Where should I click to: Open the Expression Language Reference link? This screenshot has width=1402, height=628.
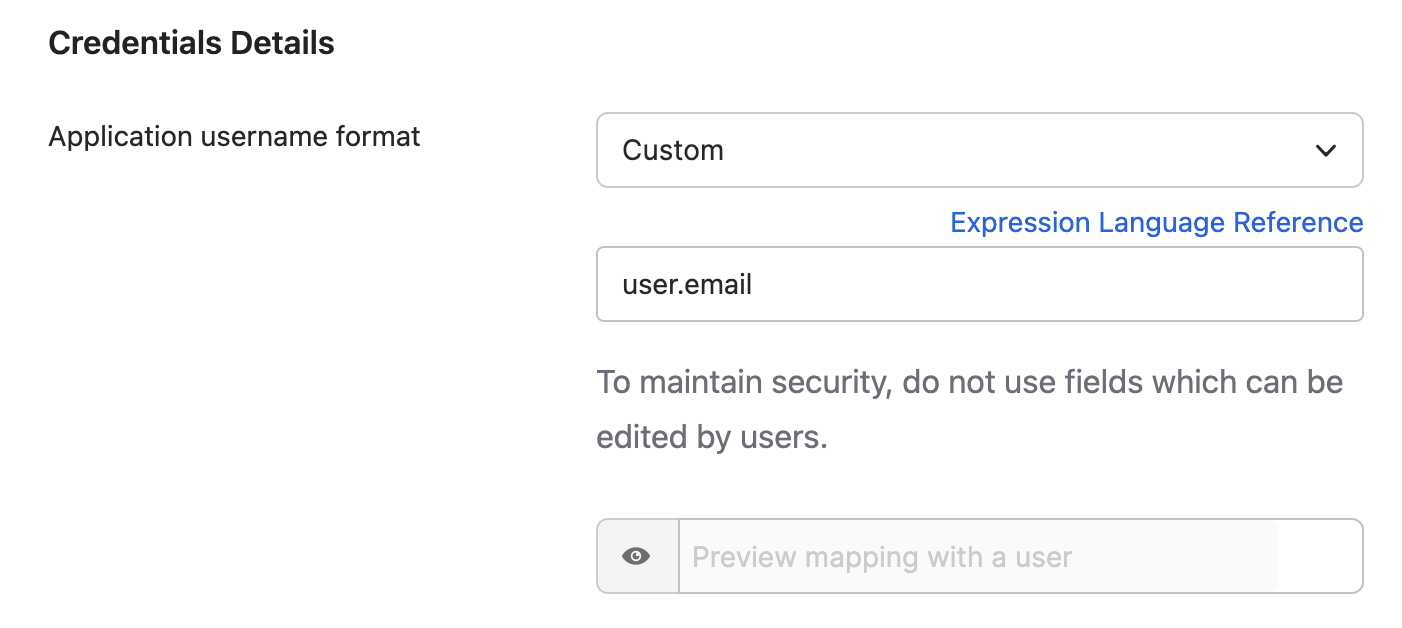click(x=1156, y=222)
